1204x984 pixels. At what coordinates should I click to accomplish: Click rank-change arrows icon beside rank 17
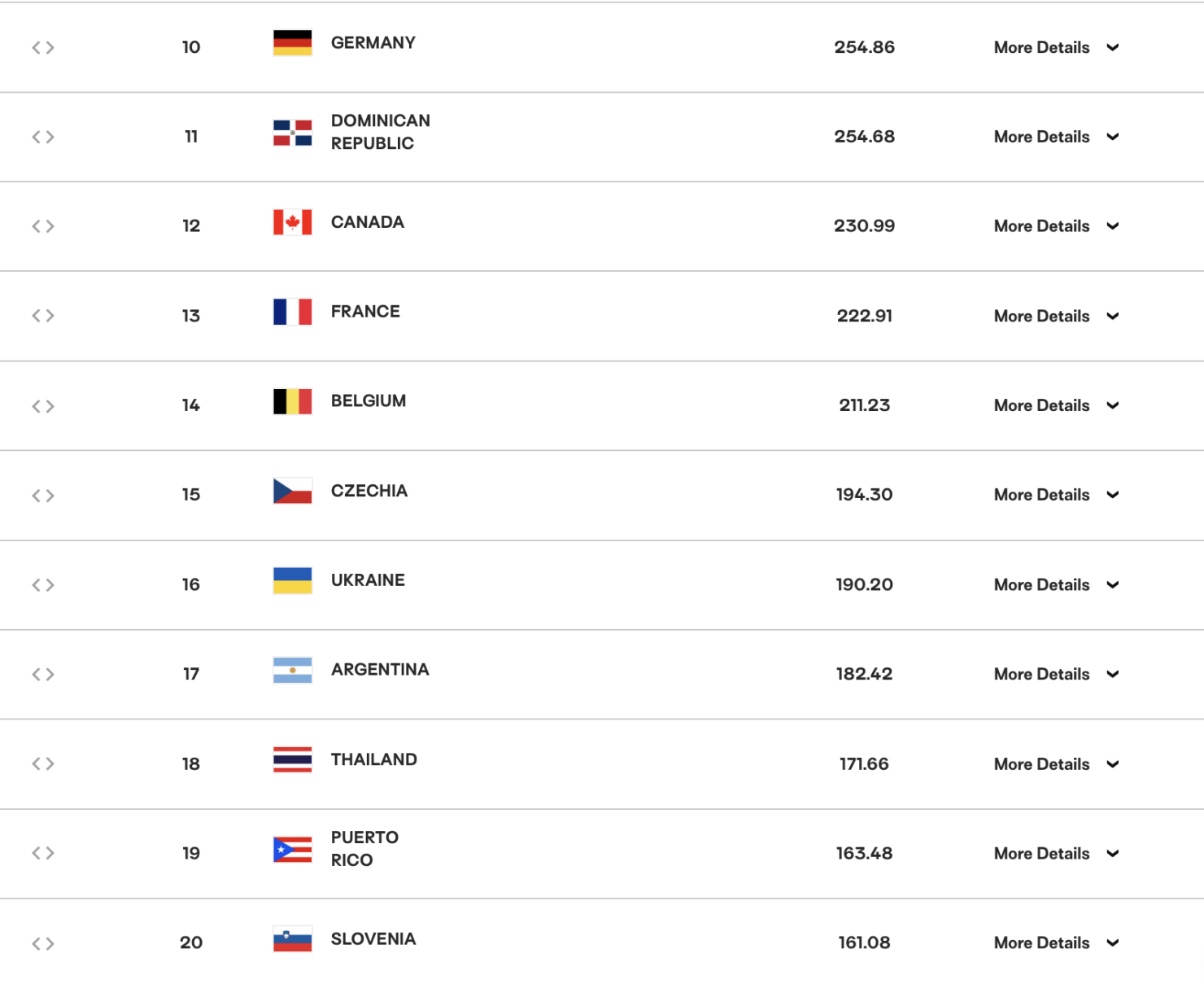point(43,674)
